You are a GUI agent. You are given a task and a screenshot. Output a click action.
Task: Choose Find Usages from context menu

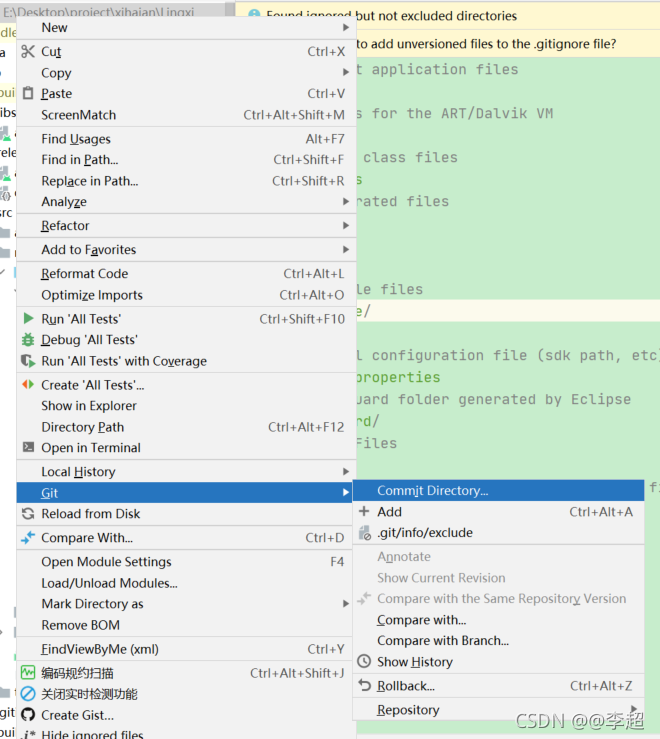pyautogui.click(x=186, y=139)
